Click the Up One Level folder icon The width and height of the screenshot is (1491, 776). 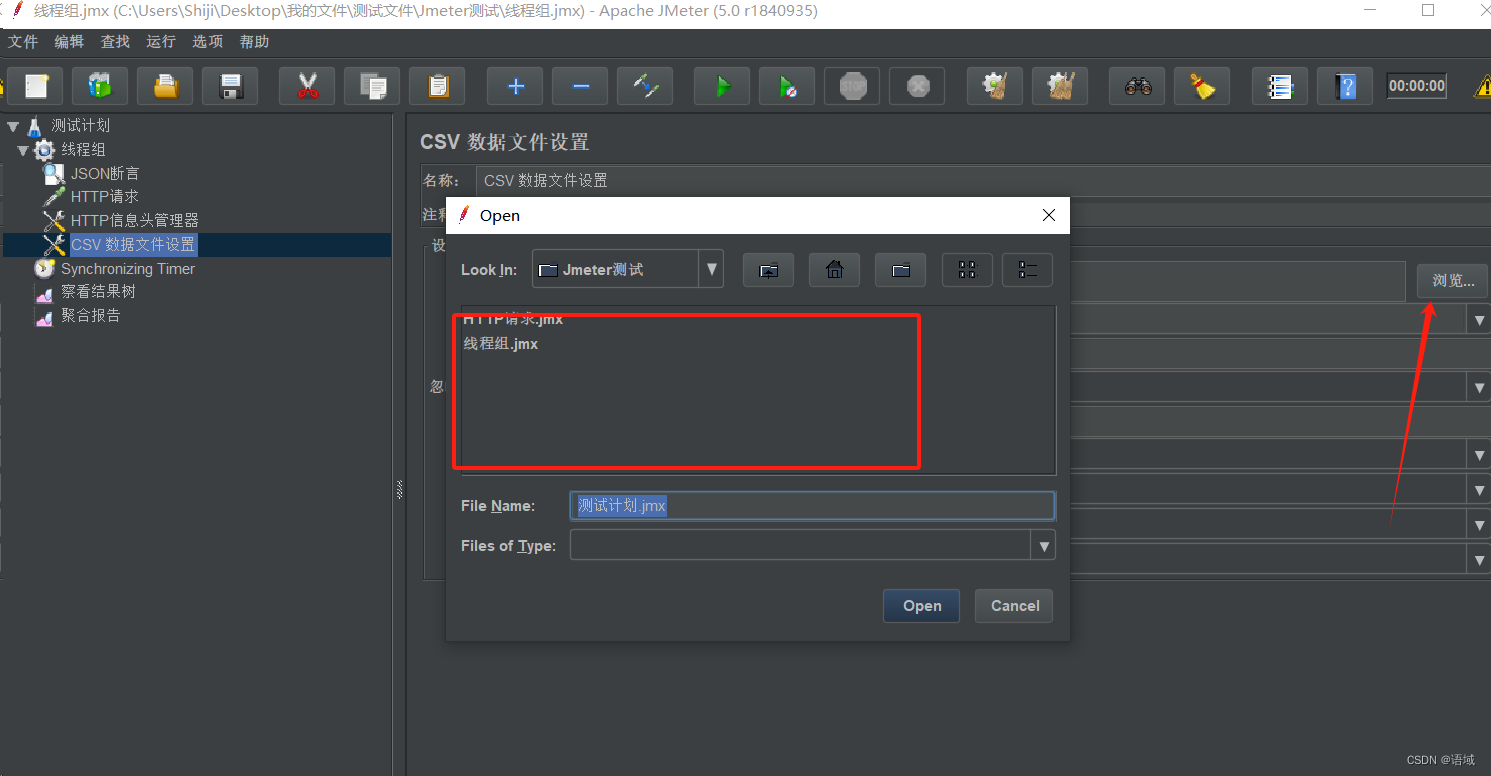768,270
